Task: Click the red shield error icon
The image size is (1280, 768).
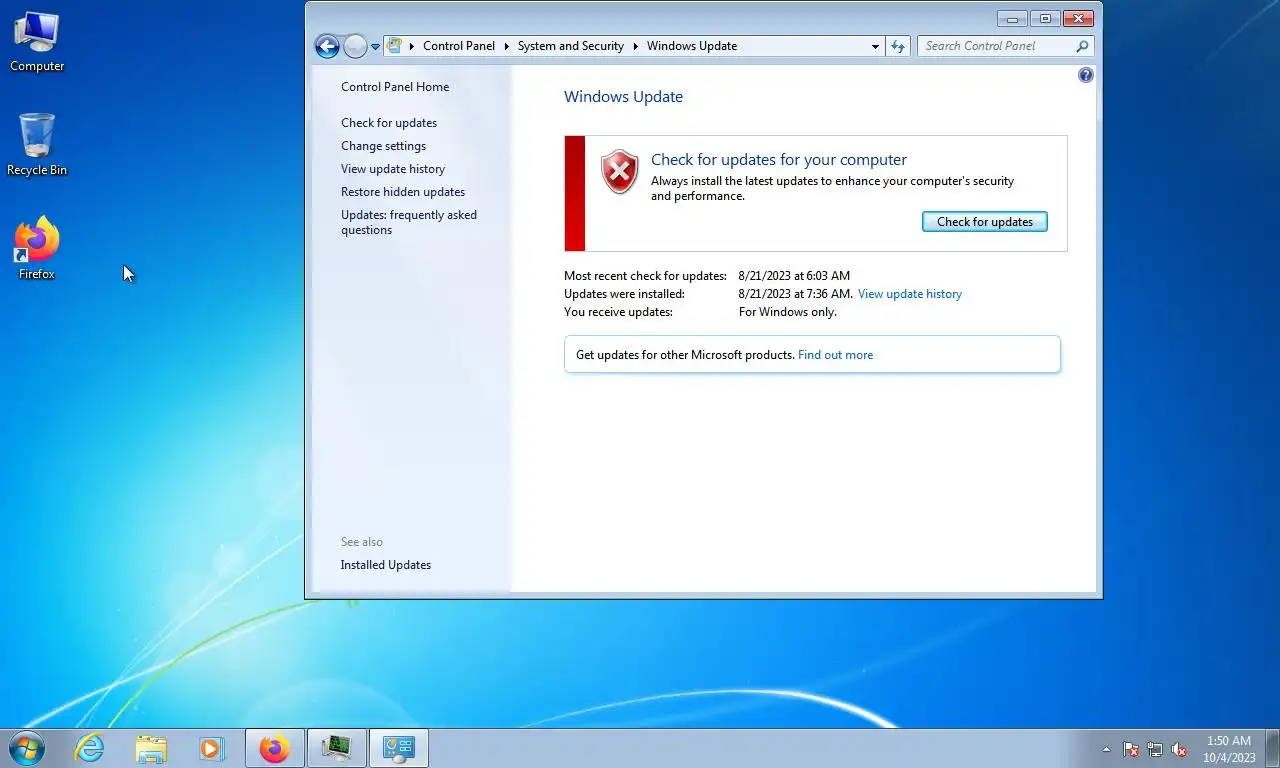Action: pos(619,172)
